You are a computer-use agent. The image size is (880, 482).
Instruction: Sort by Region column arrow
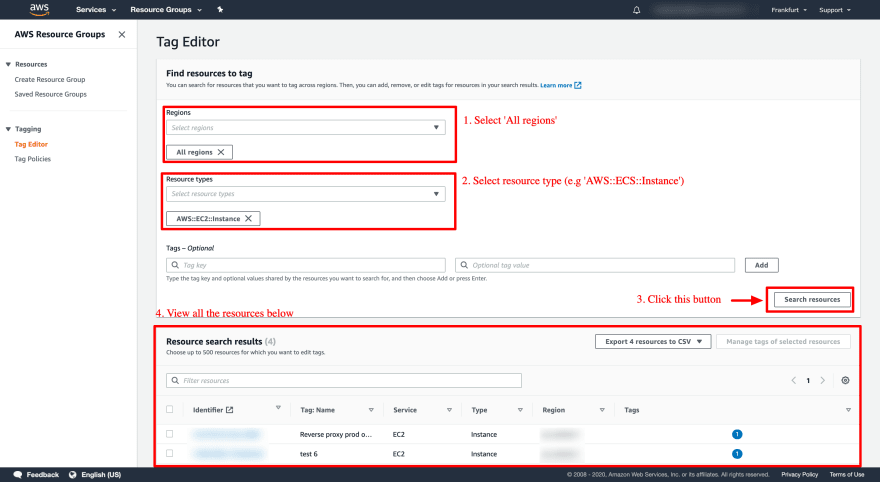(602, 410)
